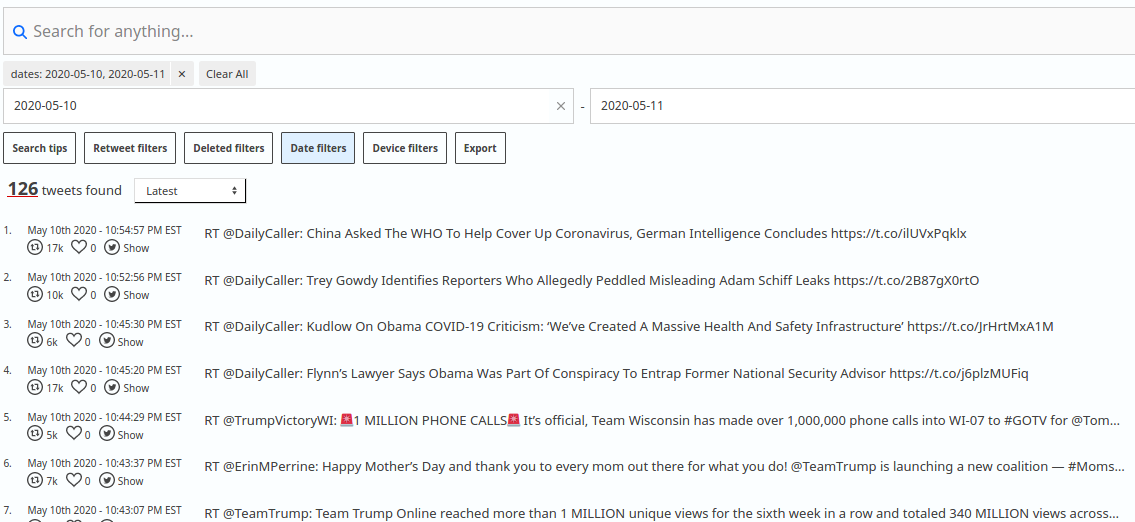Click the Export button
Screen dimensions: 1135x522
tap(480, 148)
